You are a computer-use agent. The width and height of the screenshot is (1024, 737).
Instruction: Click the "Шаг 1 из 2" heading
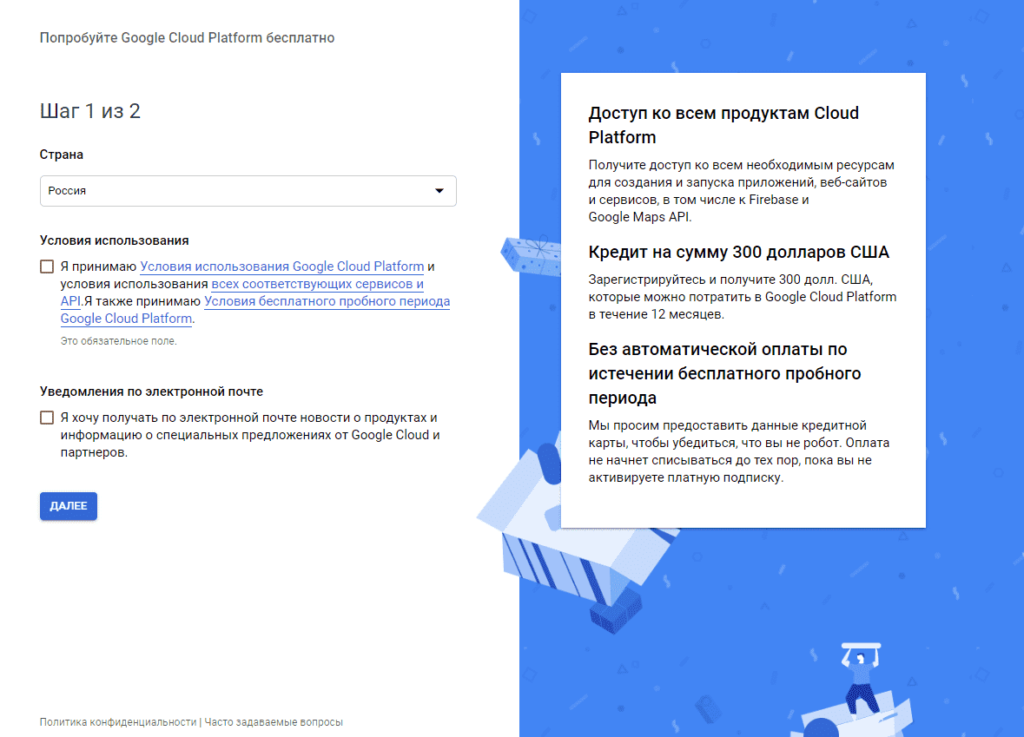[x=90, y=111]
